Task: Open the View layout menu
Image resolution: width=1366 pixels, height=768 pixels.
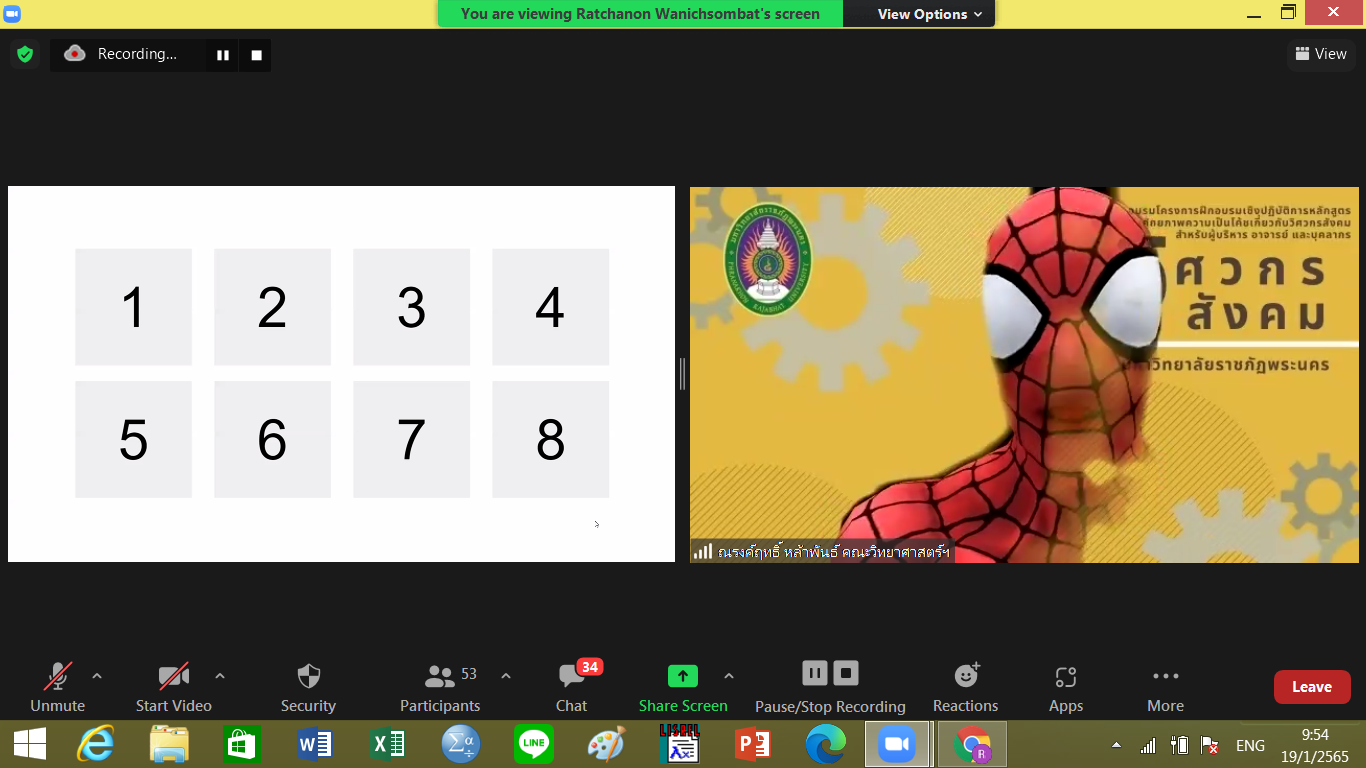Action: 1321,54
